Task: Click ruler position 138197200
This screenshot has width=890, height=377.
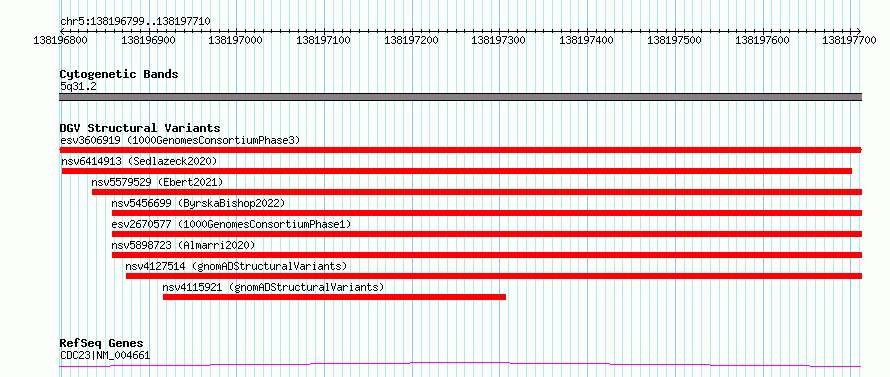Action: [x=412, y=40]
